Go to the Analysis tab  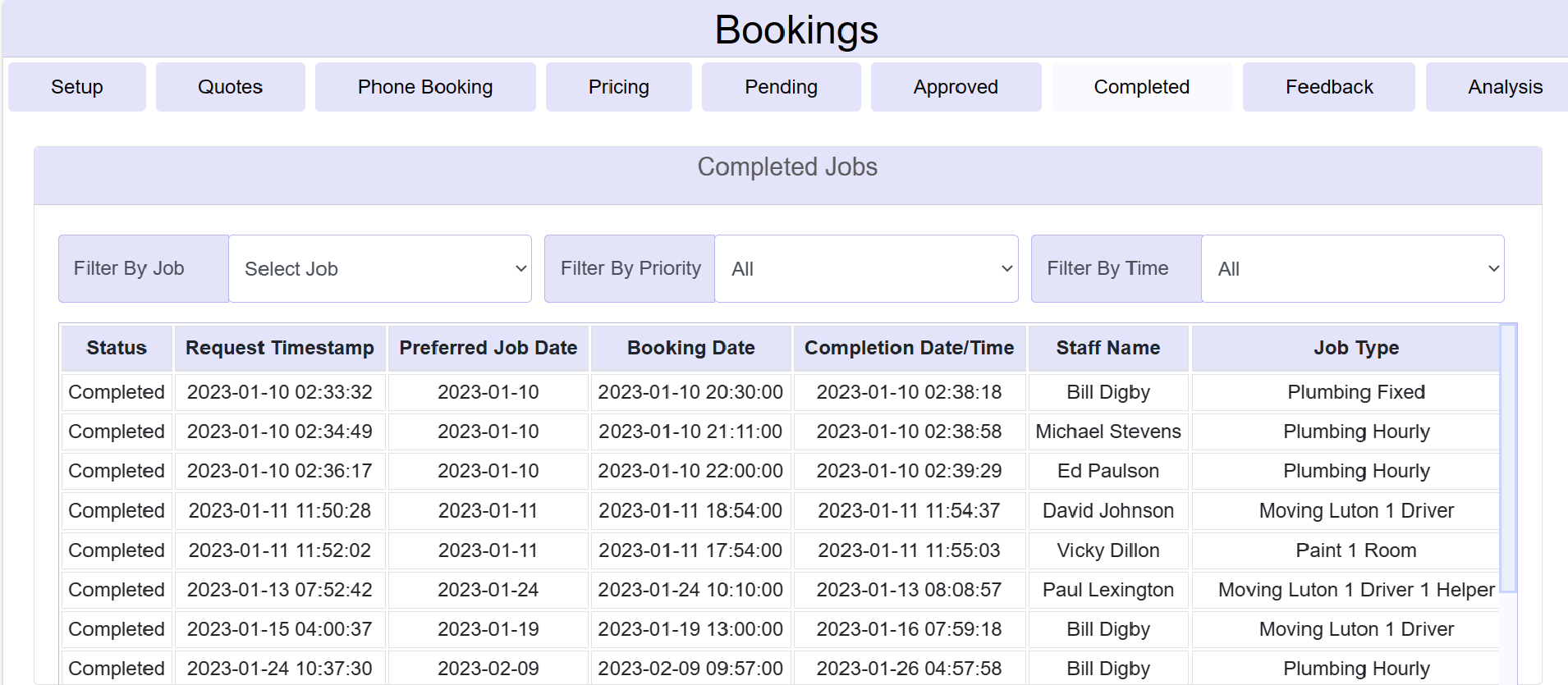tap(1497, 87)
